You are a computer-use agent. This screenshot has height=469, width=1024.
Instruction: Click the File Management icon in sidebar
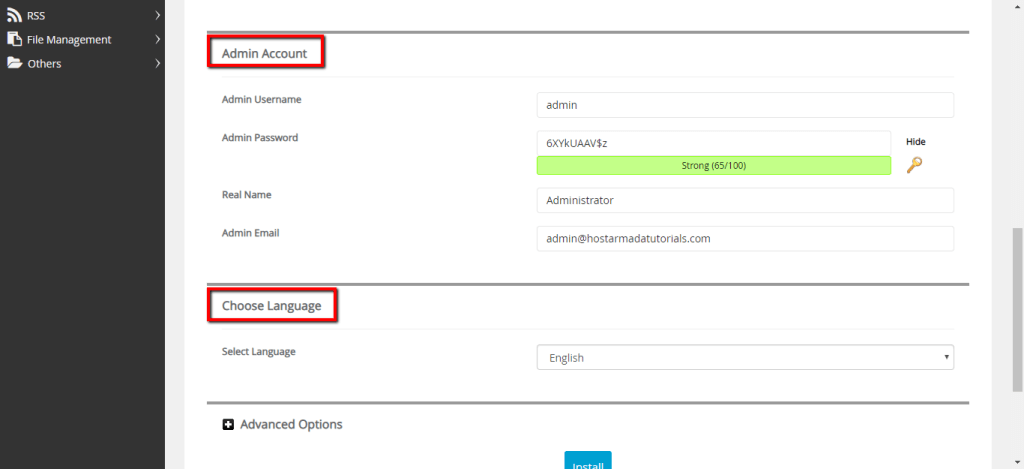14,39
